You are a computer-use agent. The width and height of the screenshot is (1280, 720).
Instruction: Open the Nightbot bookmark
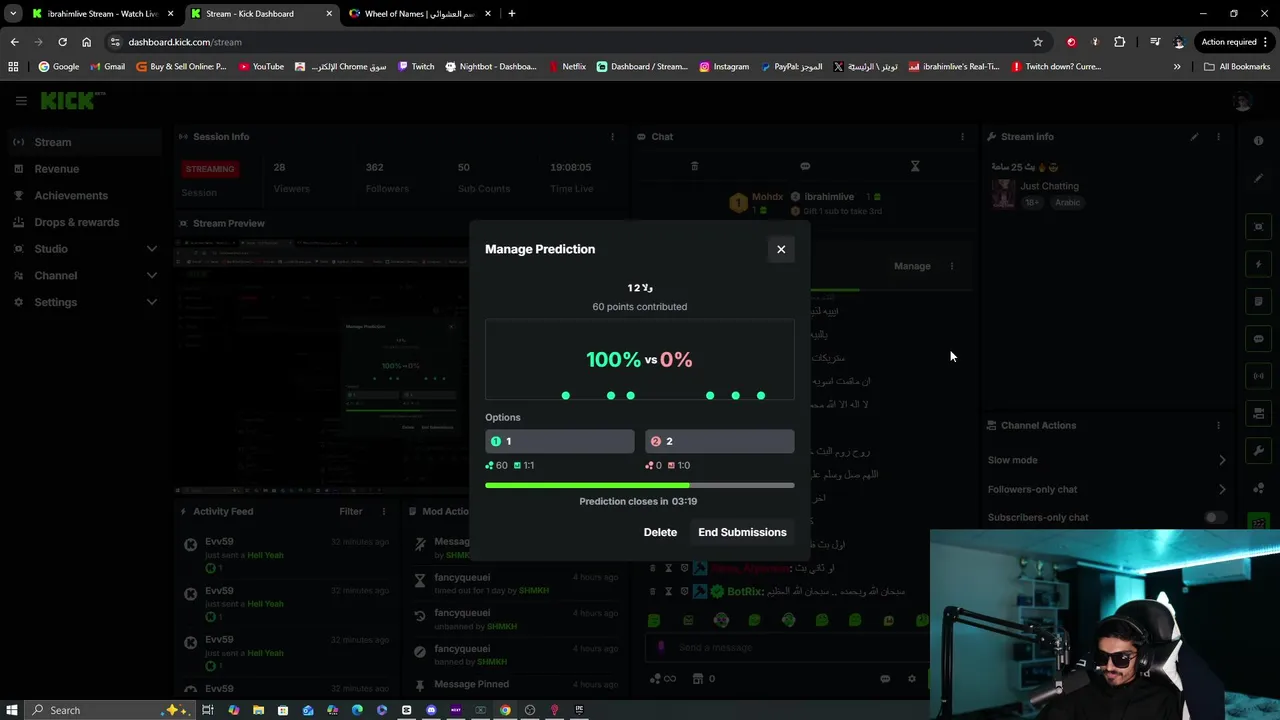(491, 67)
